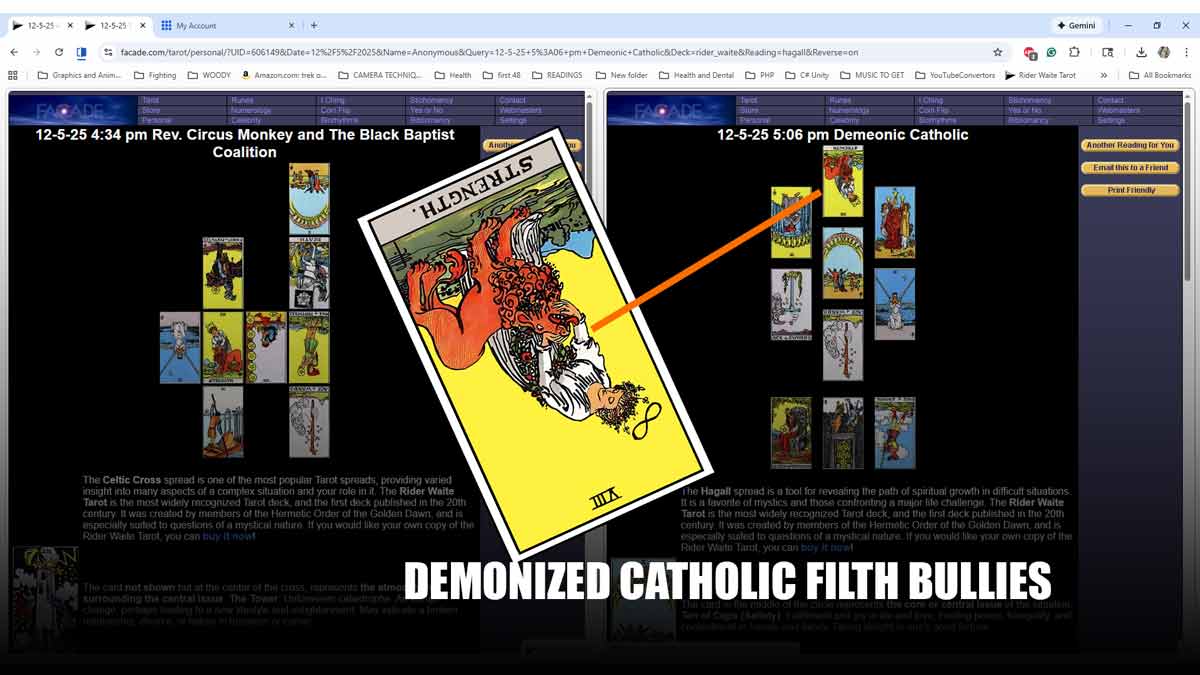Open the READINGS bookmark folder

pos(557,75)
